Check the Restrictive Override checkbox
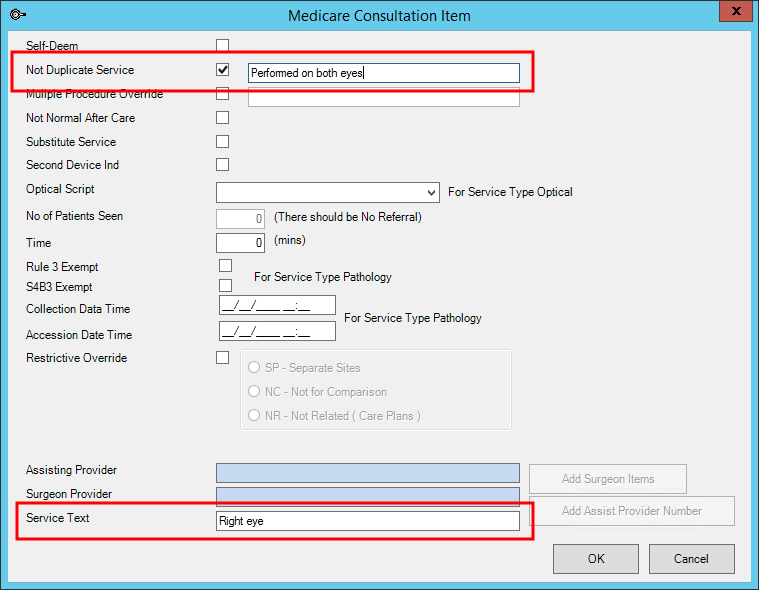759x590 pixels. tap(223, 358)
